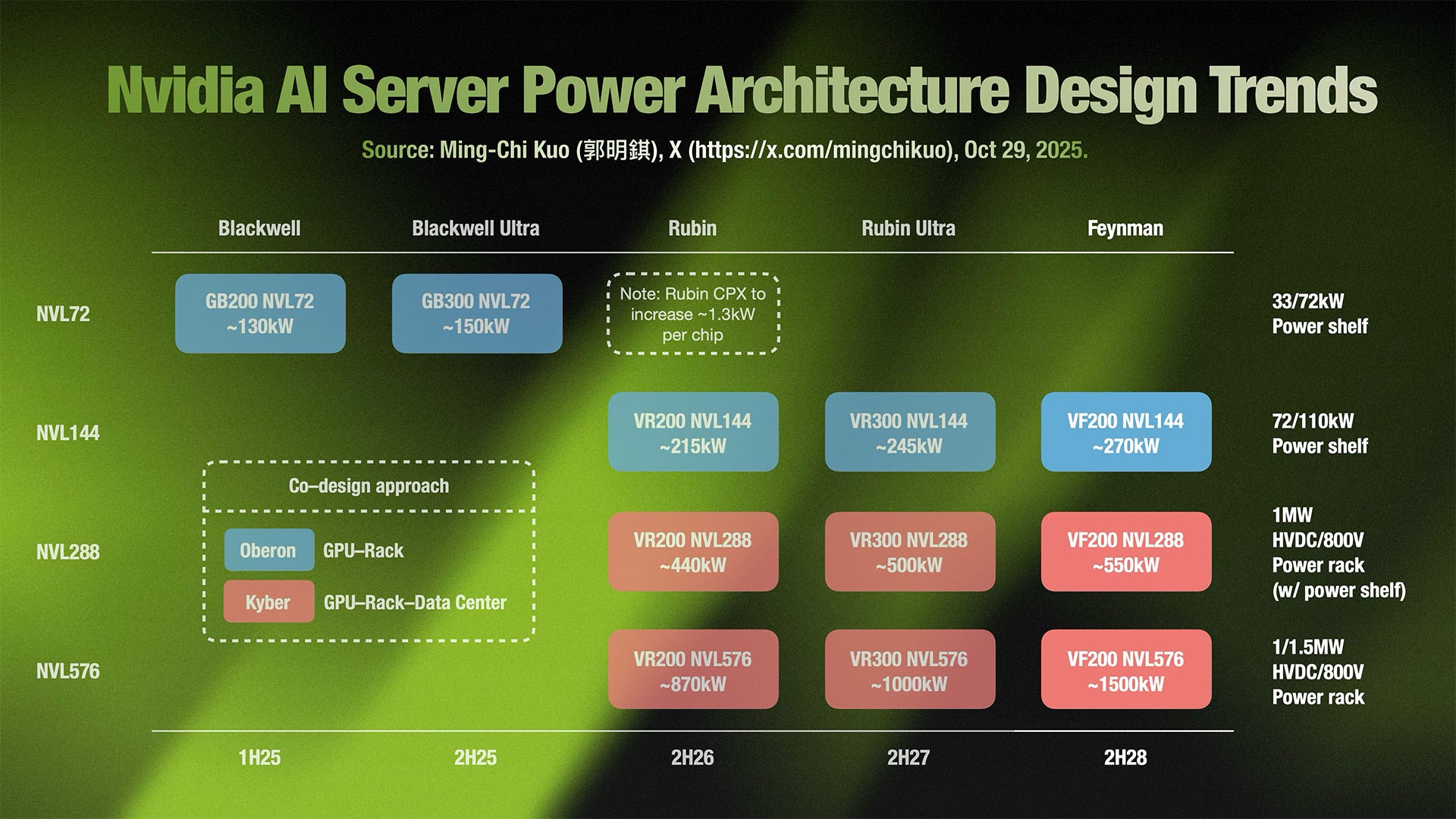Click the VR200 NVL576 ~870kW box
Image resolution: width=1456 pixels, height=819 pixels.
click(x=692, y=670)
